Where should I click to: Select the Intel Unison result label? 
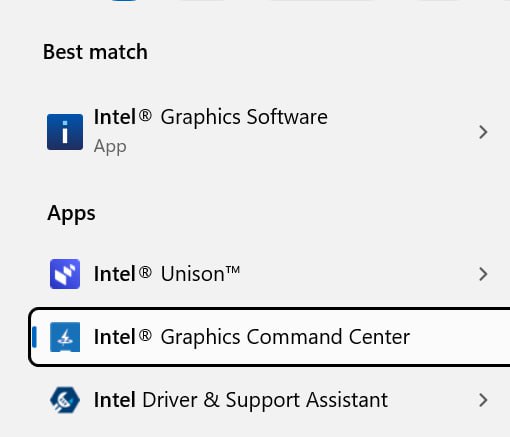[x=167, y=274]
